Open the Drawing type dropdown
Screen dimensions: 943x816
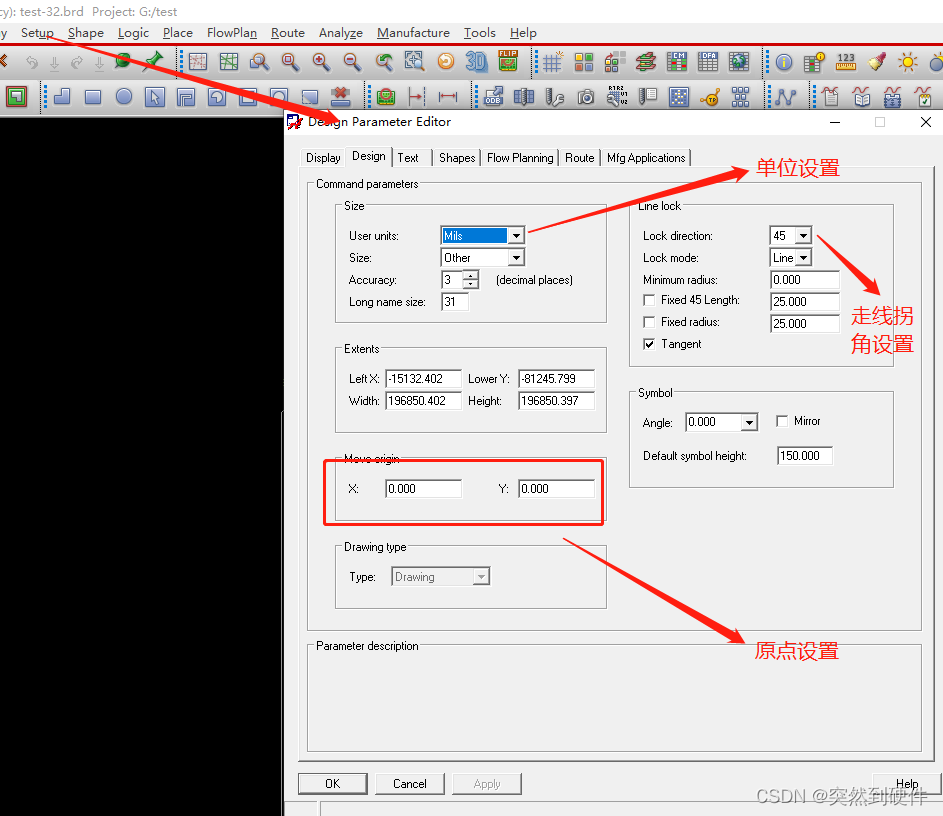coord(481,577)
